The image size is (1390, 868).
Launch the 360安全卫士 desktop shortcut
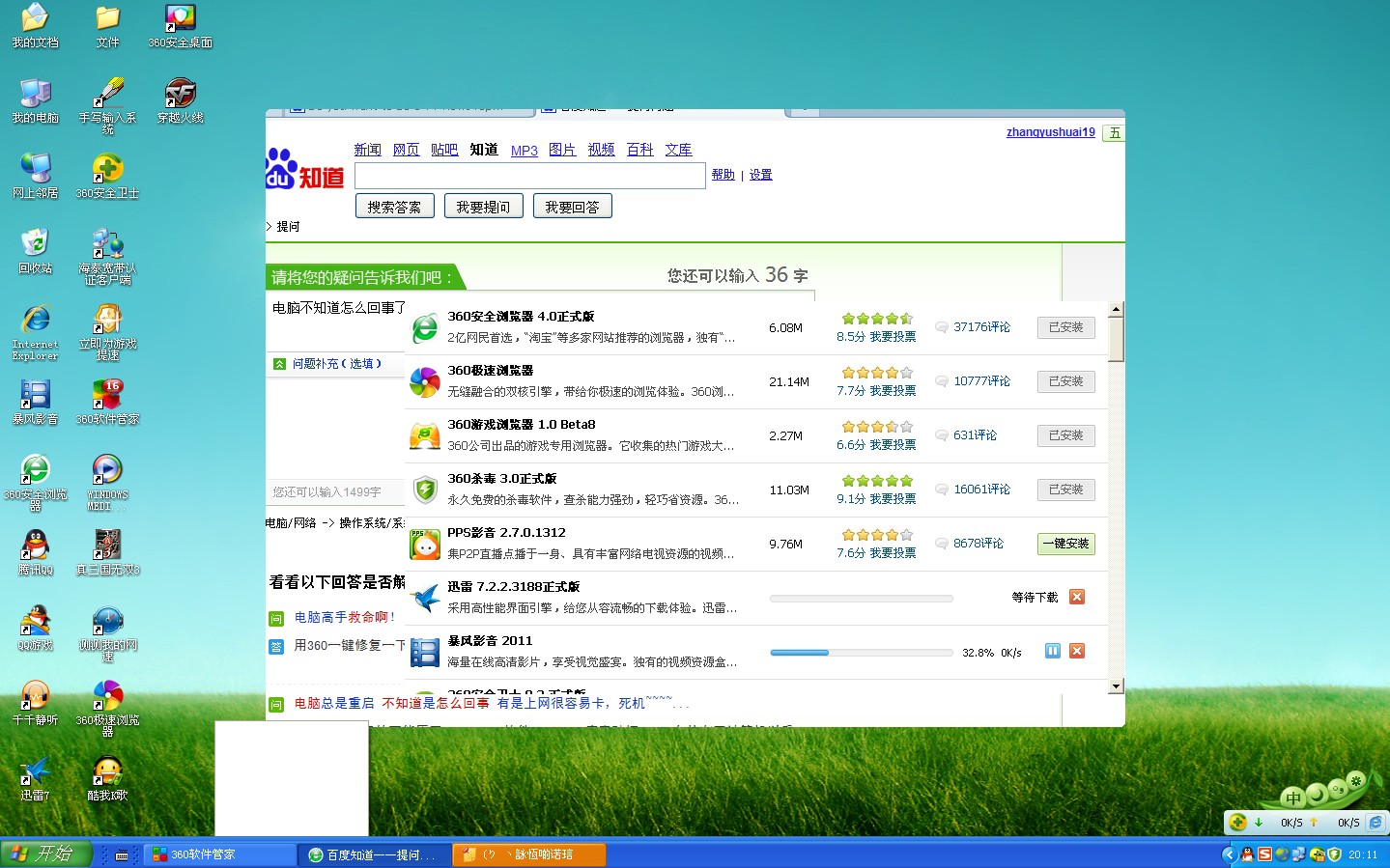[x=107, y=177]
